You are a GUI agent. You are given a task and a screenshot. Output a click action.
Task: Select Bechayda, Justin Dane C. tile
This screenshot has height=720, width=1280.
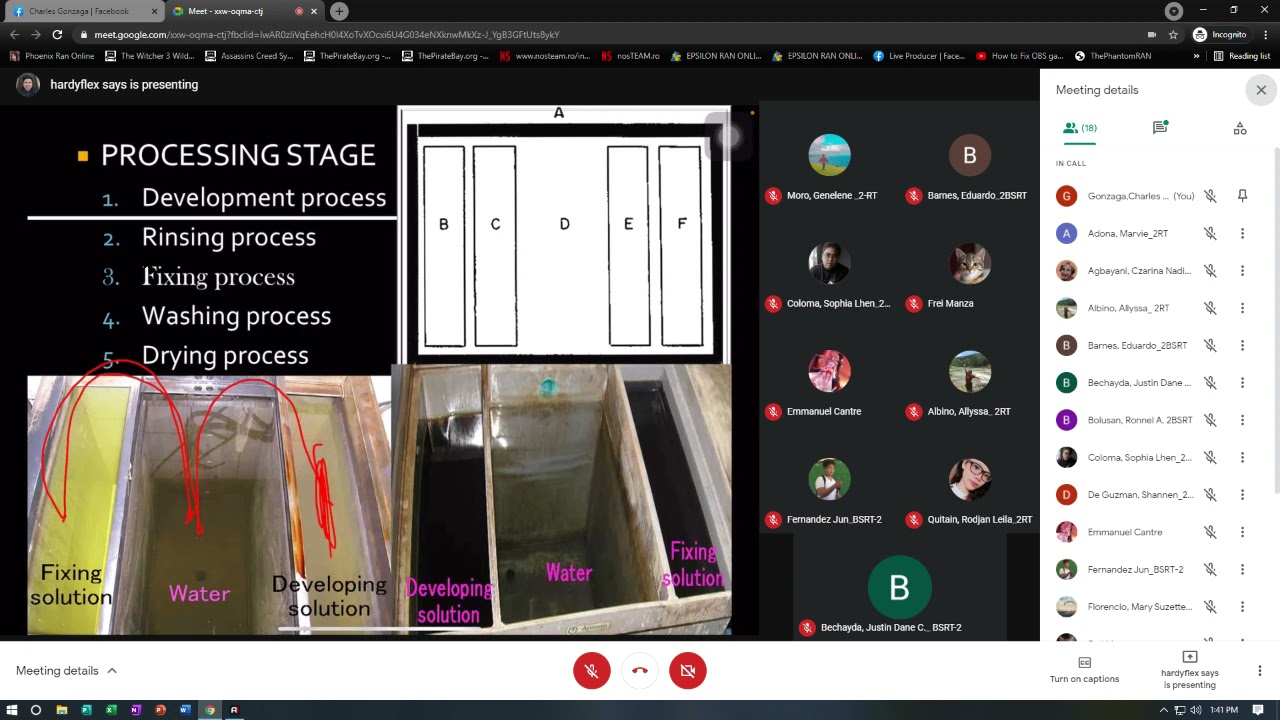point(899,587)
